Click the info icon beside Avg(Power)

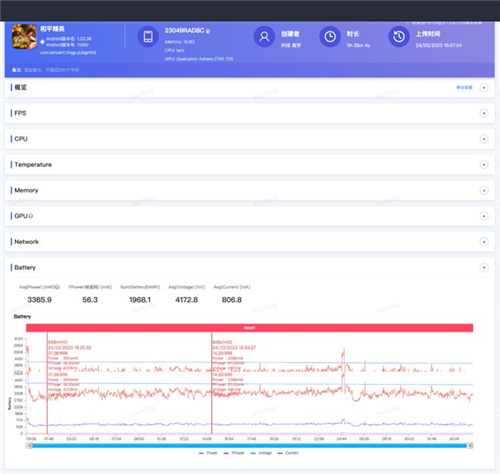coord(57,287)
